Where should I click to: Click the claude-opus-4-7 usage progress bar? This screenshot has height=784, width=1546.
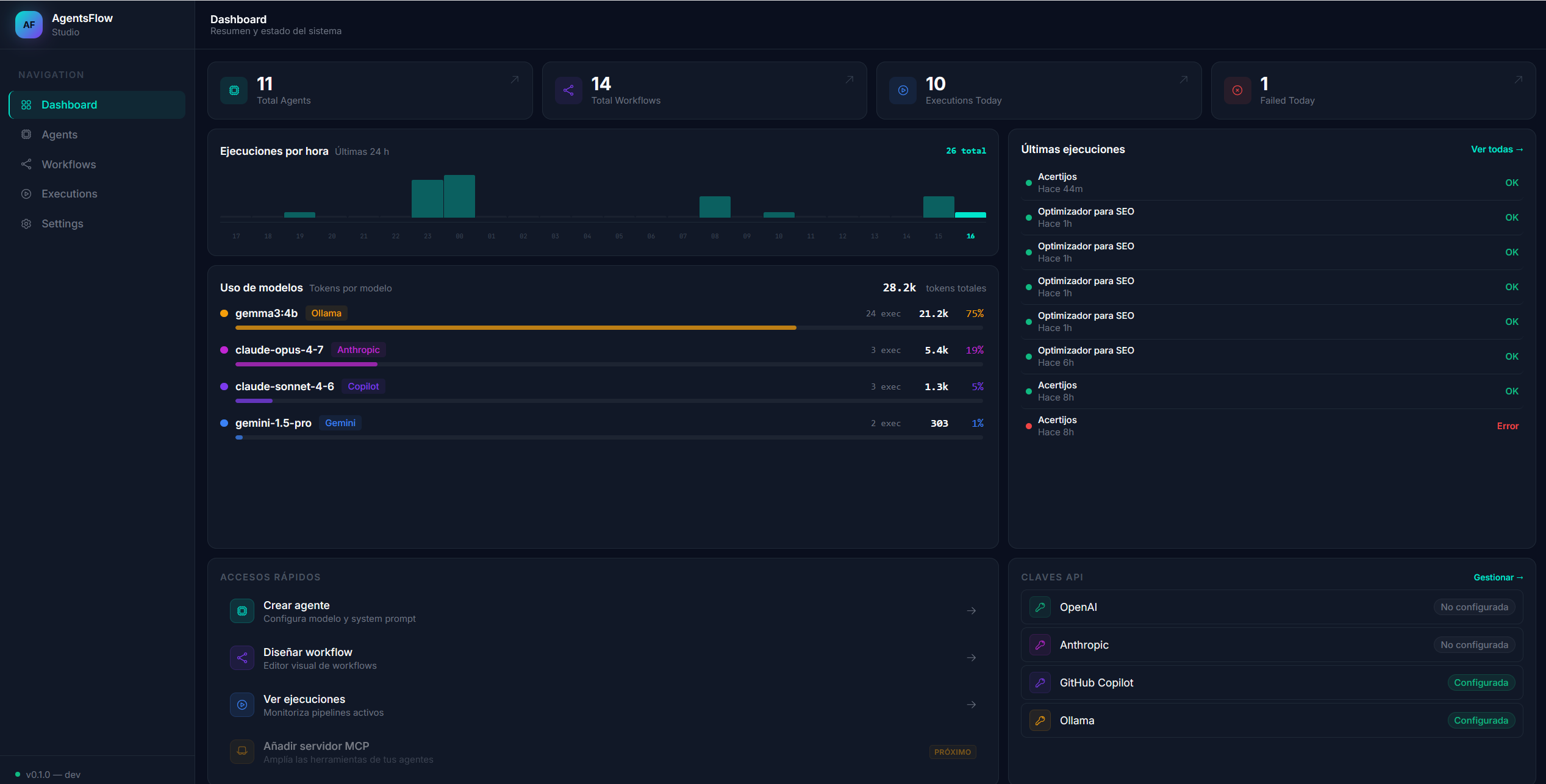click(x=609, y=365)
